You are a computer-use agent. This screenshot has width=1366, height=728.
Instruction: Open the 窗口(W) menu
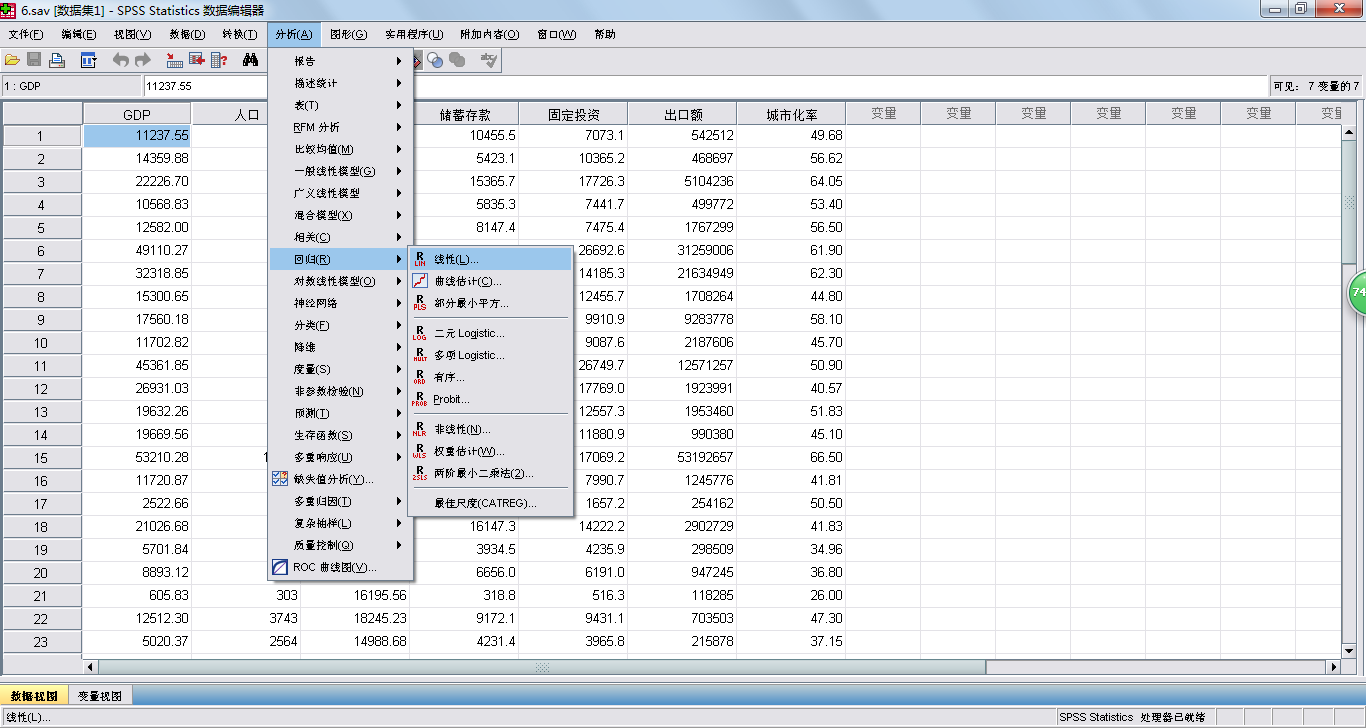pos(556,34)
